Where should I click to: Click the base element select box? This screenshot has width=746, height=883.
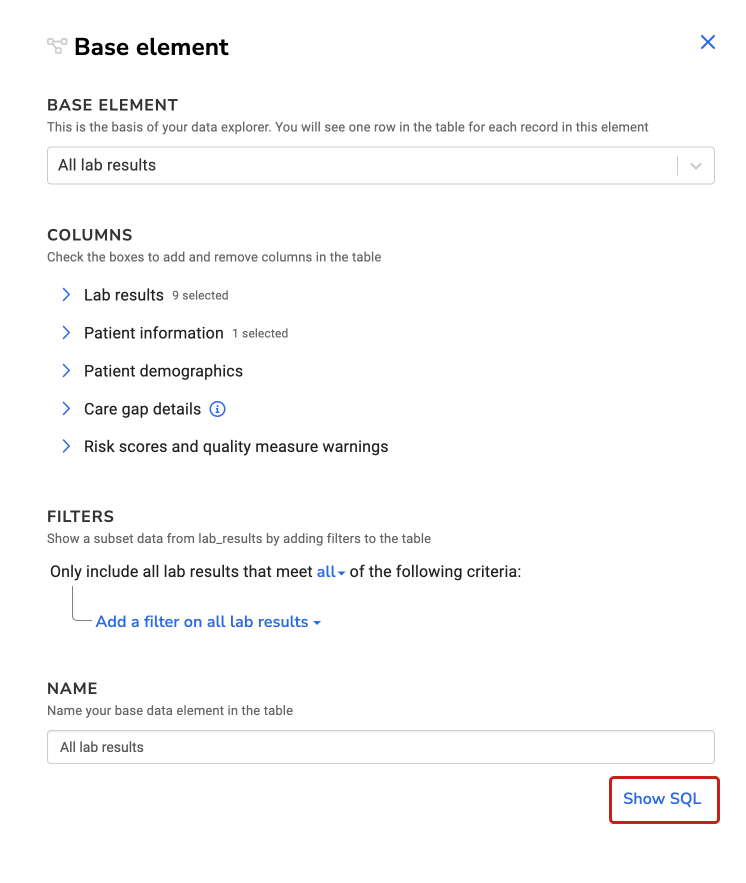[x=360, y=166]
